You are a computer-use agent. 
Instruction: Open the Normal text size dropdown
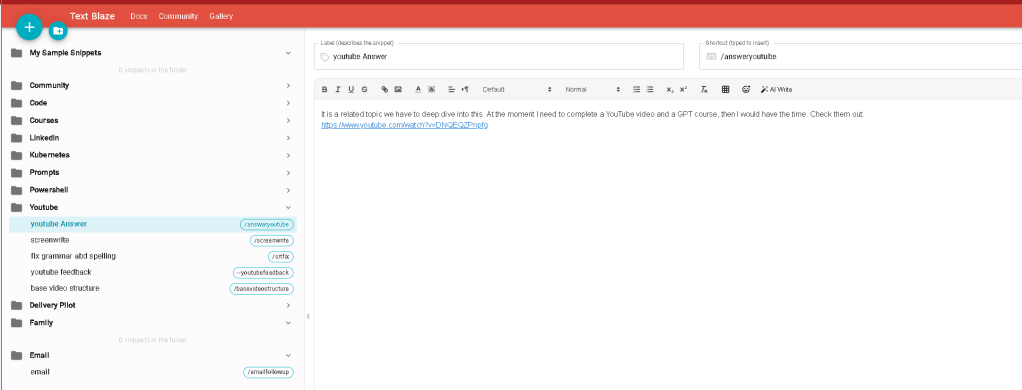tap(592, 89)
